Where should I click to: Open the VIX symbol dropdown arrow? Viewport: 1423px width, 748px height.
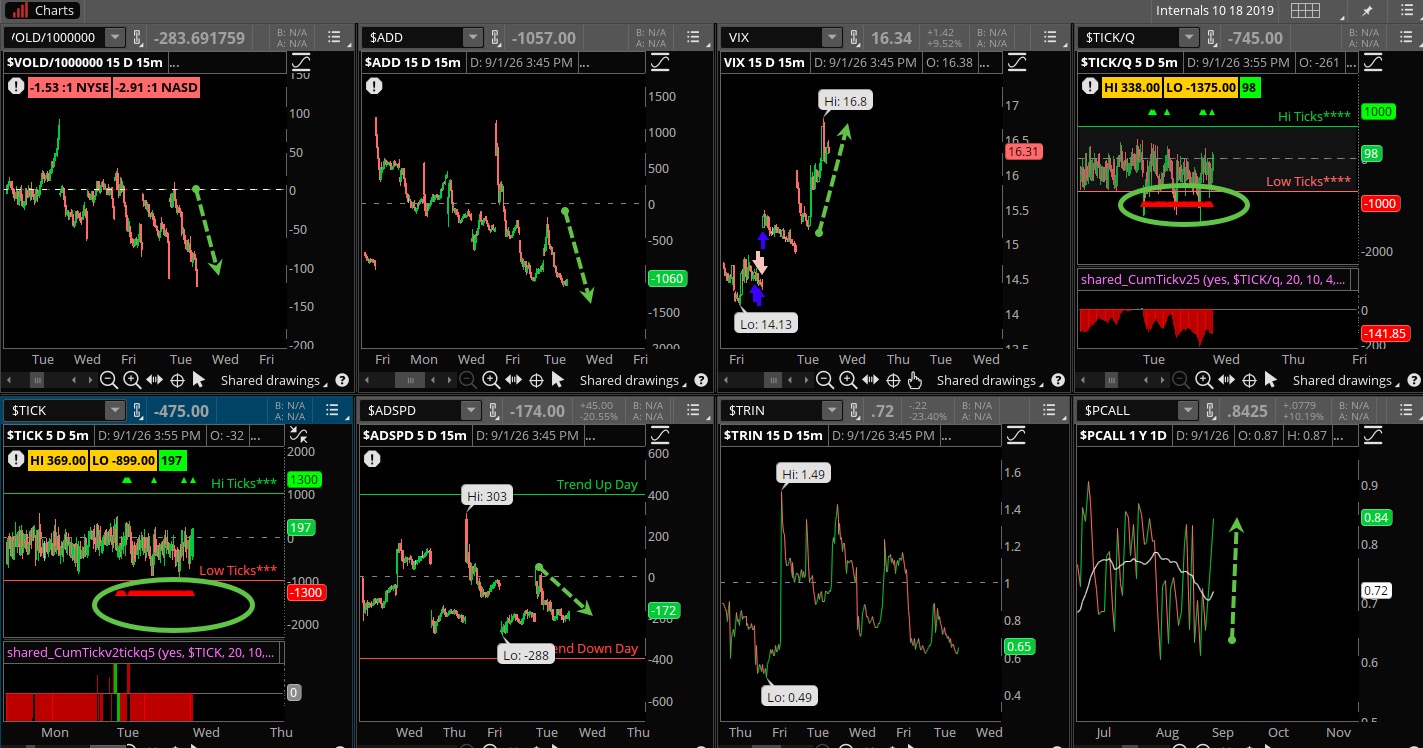tap(832, 38)
